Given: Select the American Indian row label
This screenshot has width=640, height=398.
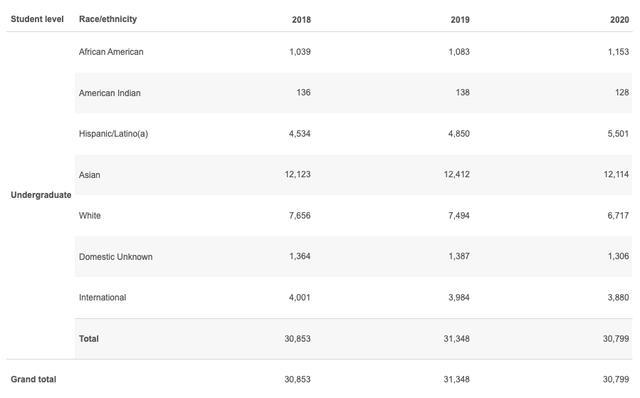Looking at the screenshot, I should pyautogui.click(x=109, y=93).
